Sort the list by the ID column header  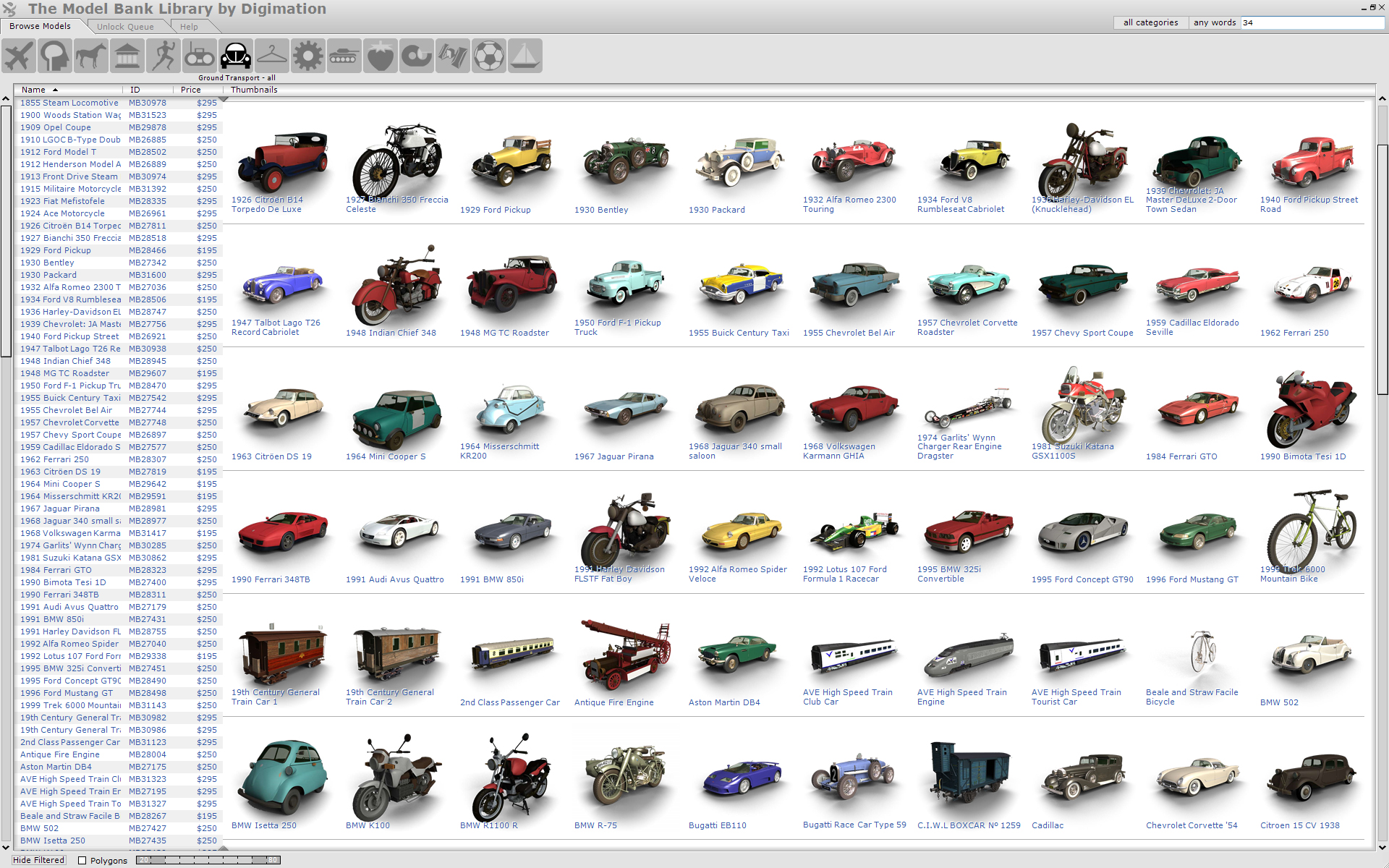[x=148, y=90]
